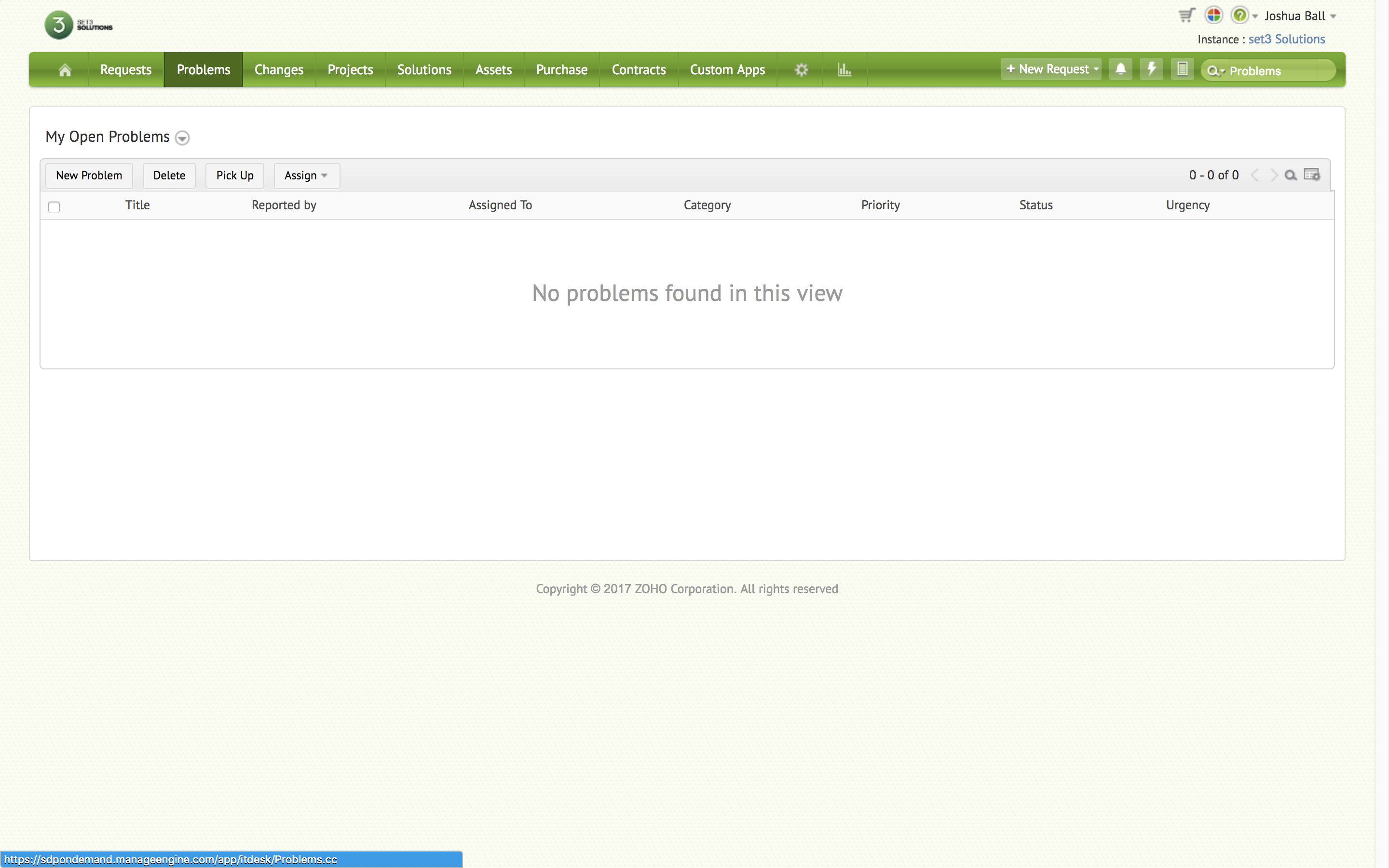Switch to the Requests tab
The image size is (1389, 868).
coord(126,70)
